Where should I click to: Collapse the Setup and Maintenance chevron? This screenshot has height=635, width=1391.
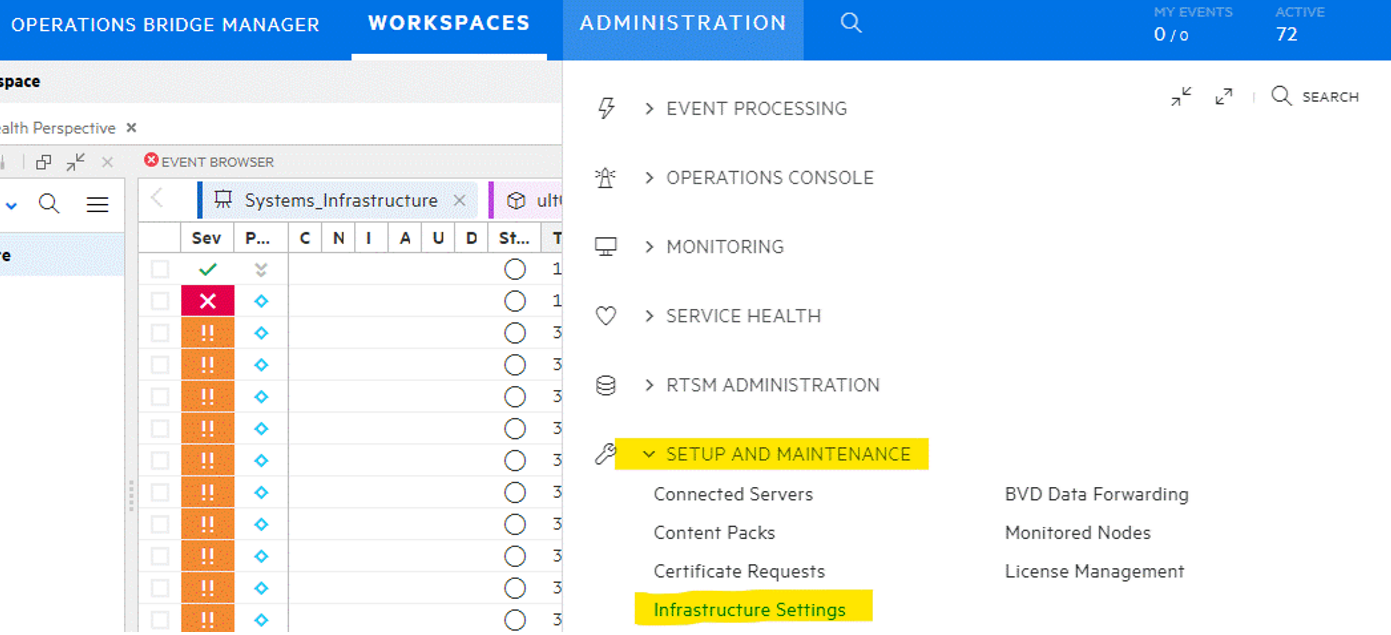pos(649,454)
